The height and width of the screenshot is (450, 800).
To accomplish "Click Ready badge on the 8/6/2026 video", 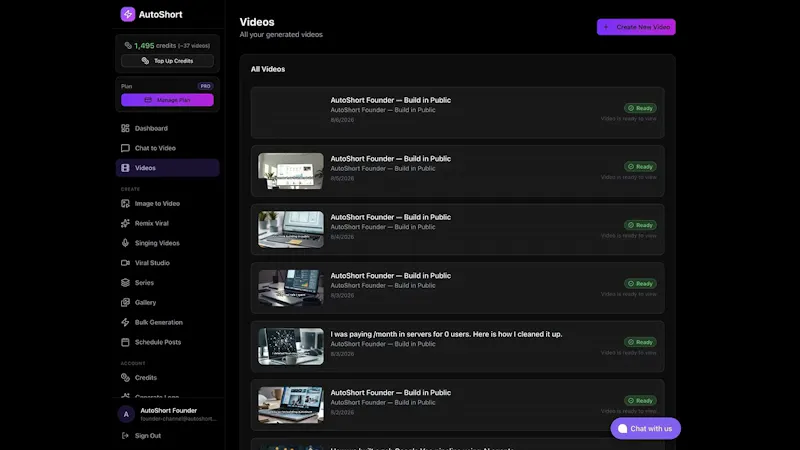I will pyautogui.click(x=640, y=108).
